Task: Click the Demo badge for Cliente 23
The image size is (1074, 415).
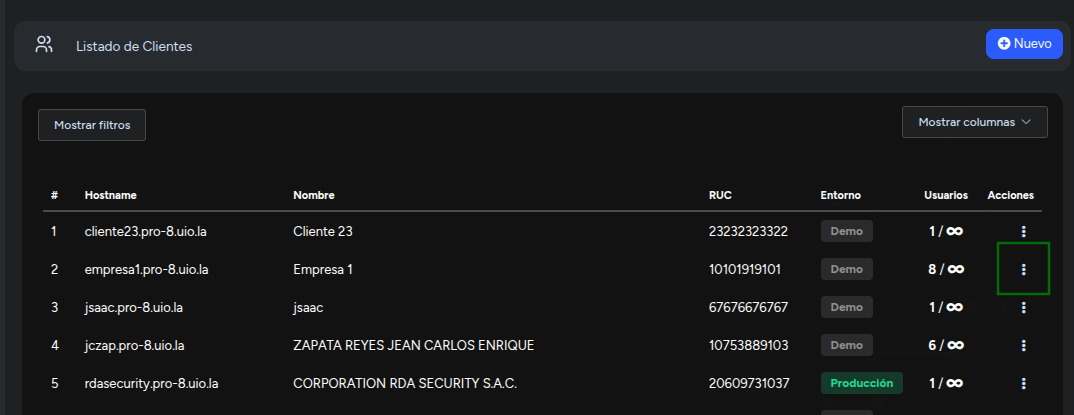Action: click(847, 231)
